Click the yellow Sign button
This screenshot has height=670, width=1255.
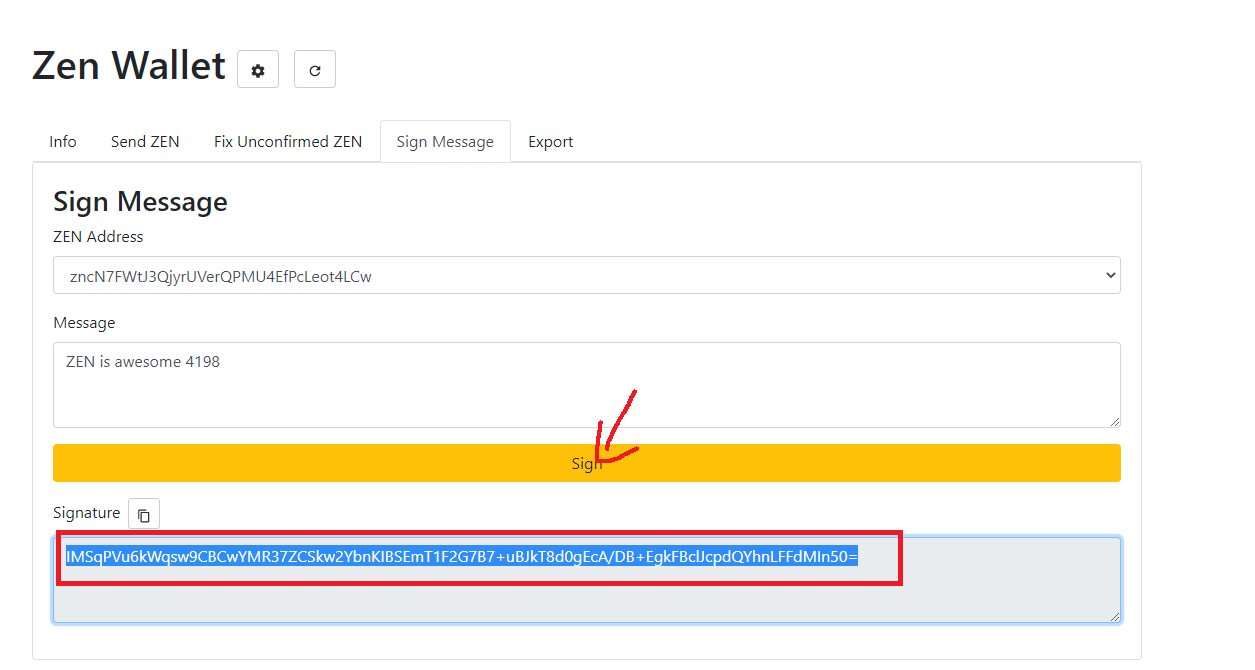coord(587,463)
